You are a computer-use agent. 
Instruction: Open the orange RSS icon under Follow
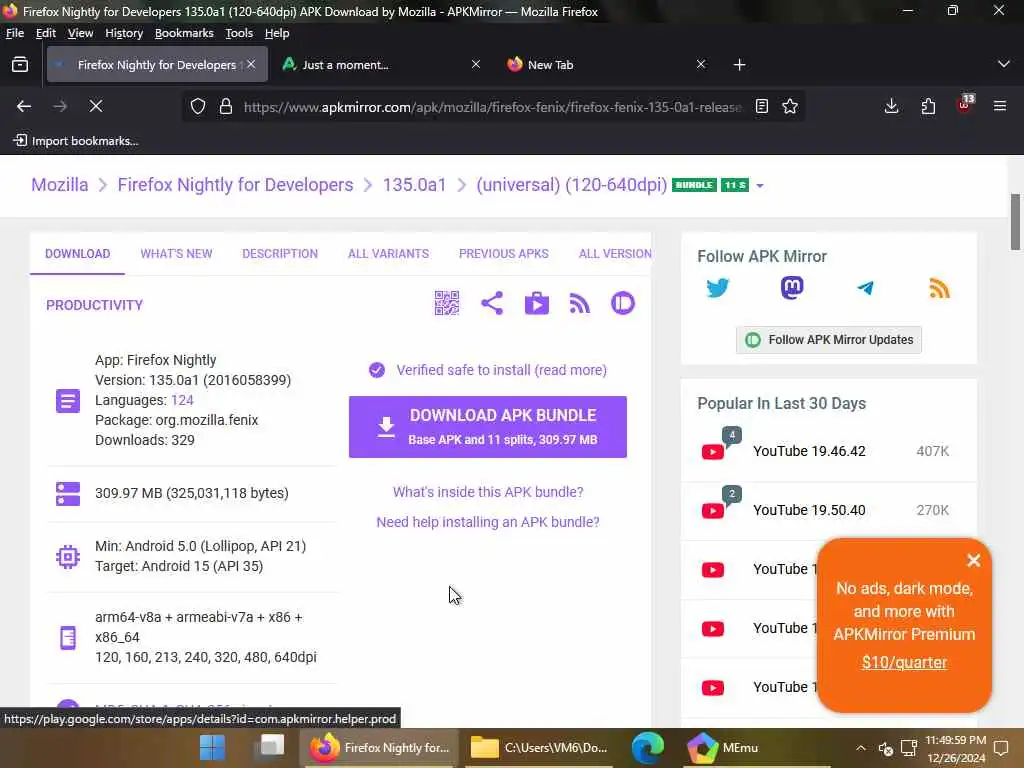(939, 287)
